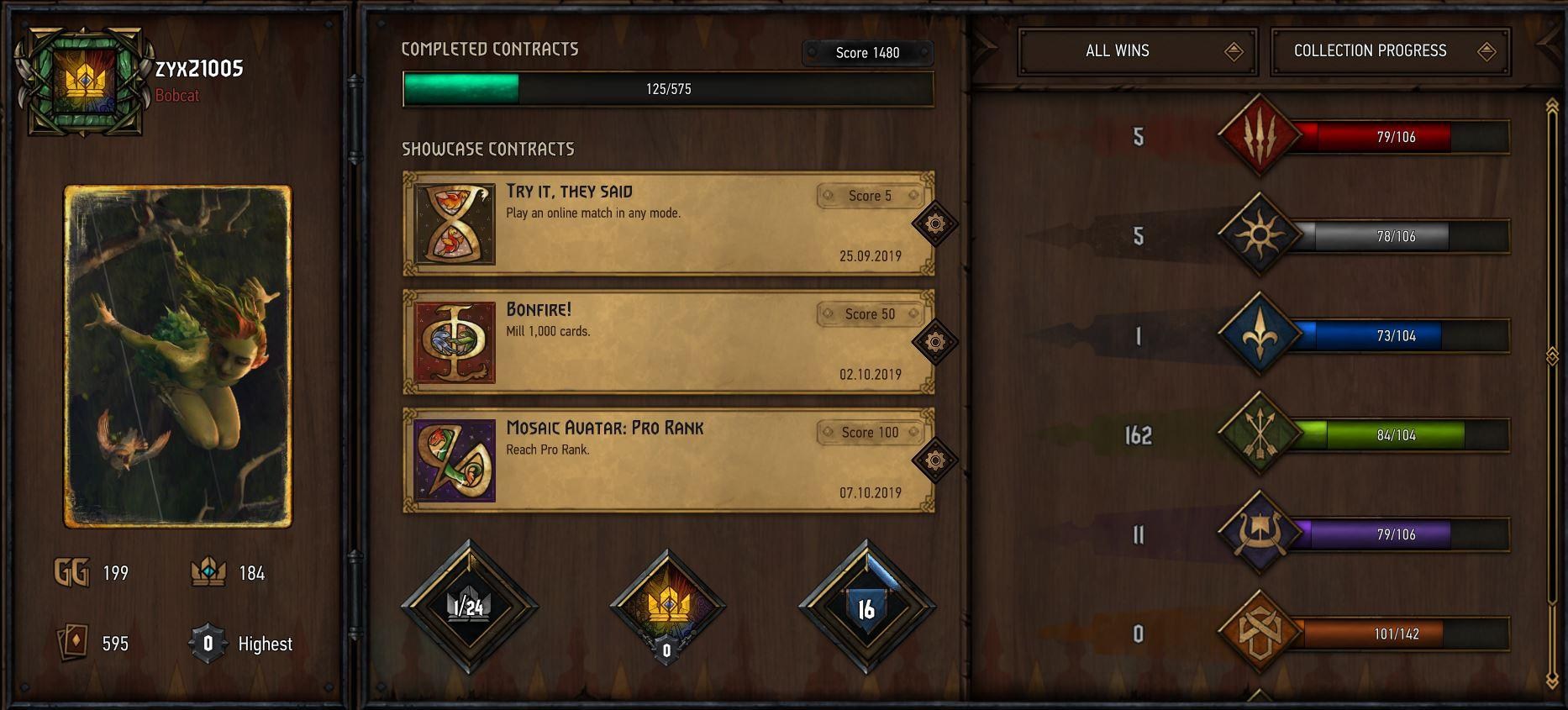The image size is (1568, 710).
Task: Click the prestige level 16 shield badge
Action: click(866, 607)
